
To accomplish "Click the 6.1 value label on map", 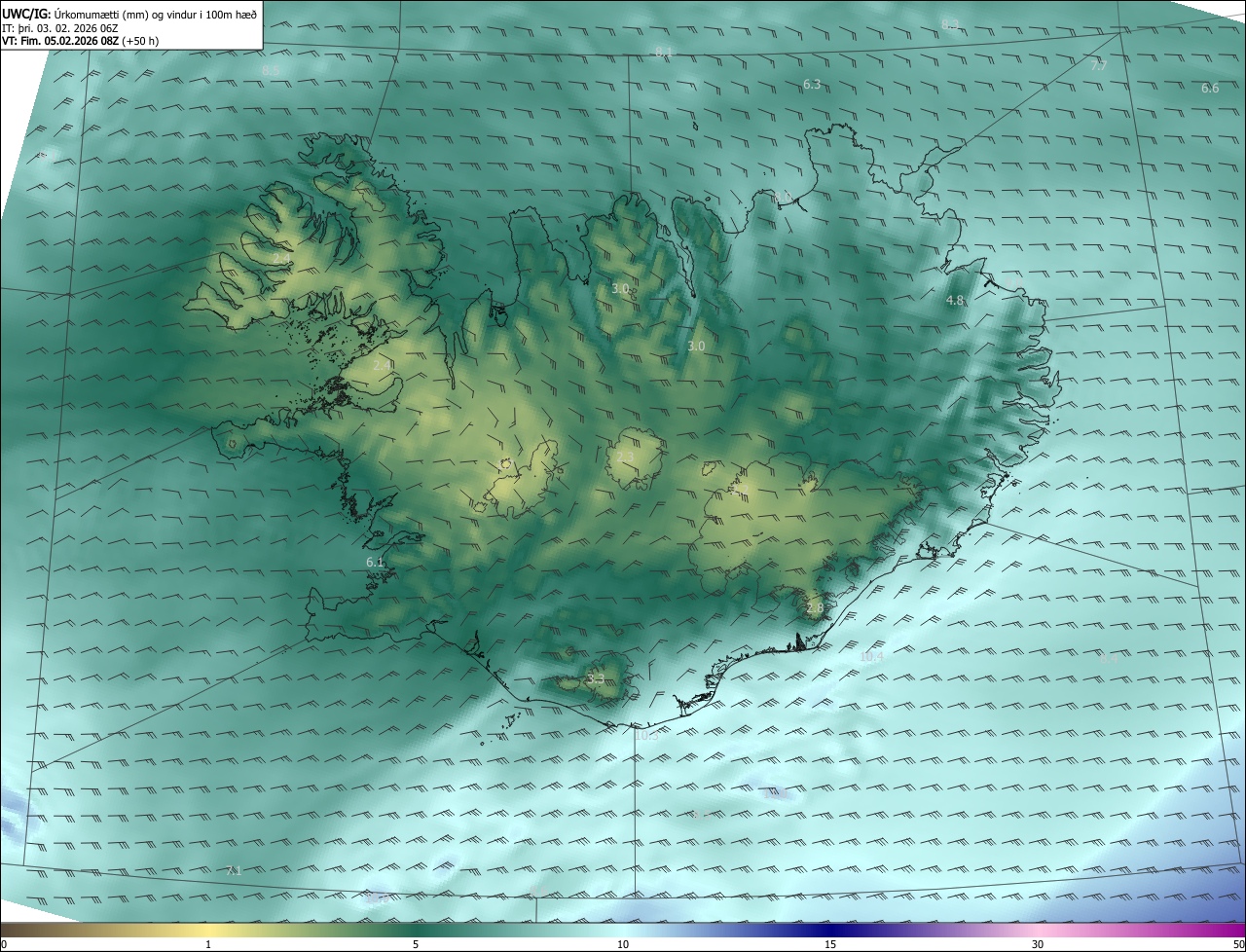I will [x=375, y=562].
